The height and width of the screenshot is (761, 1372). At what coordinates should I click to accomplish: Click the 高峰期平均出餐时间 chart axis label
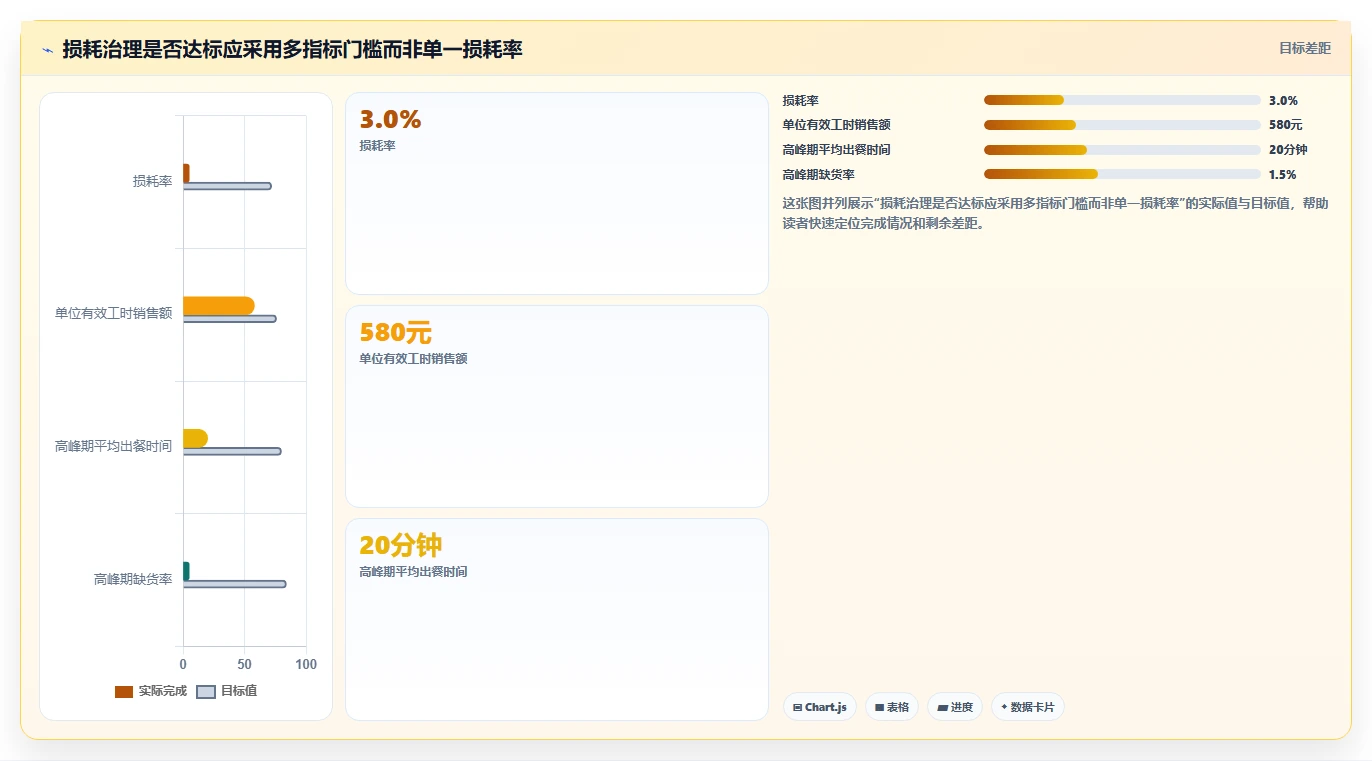114,446
